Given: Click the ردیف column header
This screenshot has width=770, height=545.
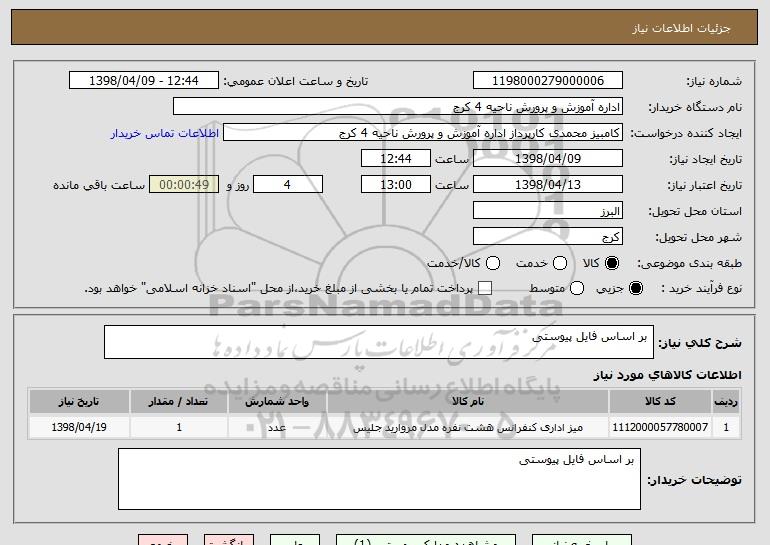Looking at the screenshot, I should (726, 402).
